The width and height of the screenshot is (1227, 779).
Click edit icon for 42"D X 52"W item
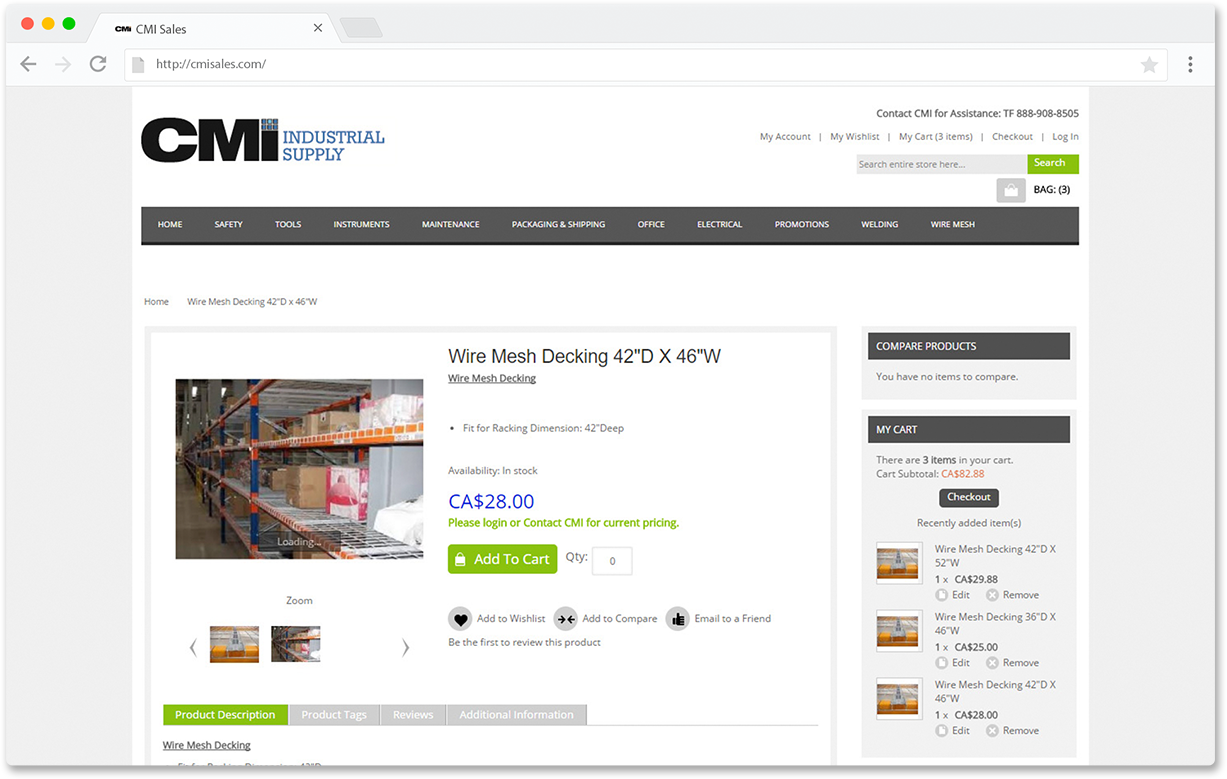(942, 595)
